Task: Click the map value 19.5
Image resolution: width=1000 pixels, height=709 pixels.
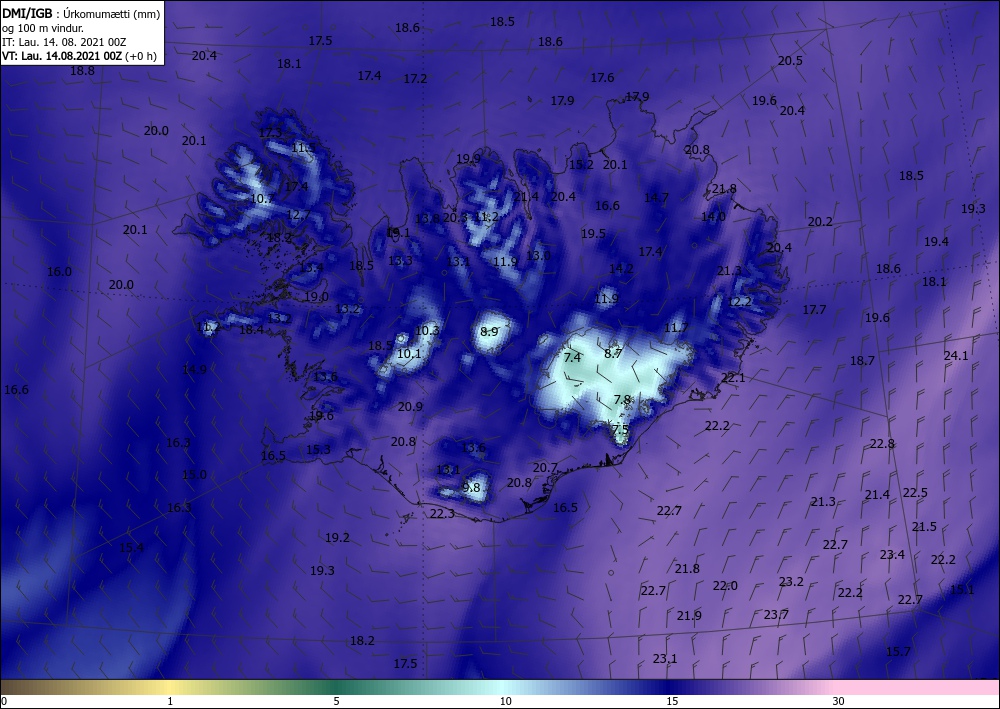Action: tap(593, 234)
